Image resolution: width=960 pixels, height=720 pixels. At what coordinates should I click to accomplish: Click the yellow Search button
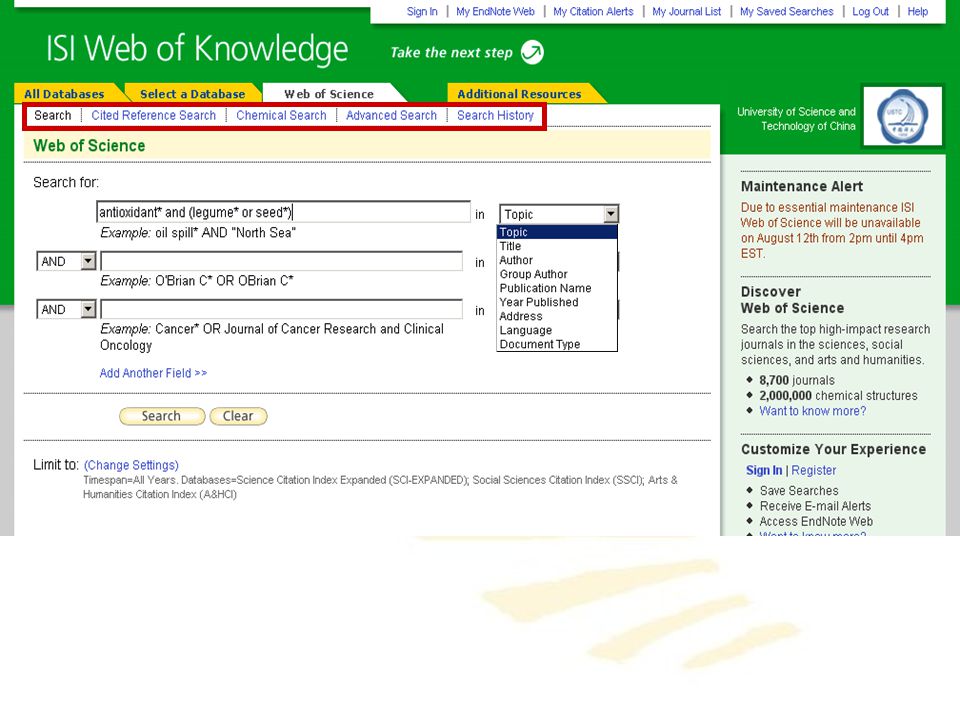[x=162, y=416]
